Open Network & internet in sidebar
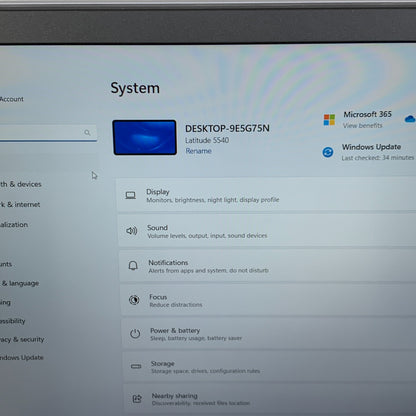416x416 pixels. [x=20, y=204]
